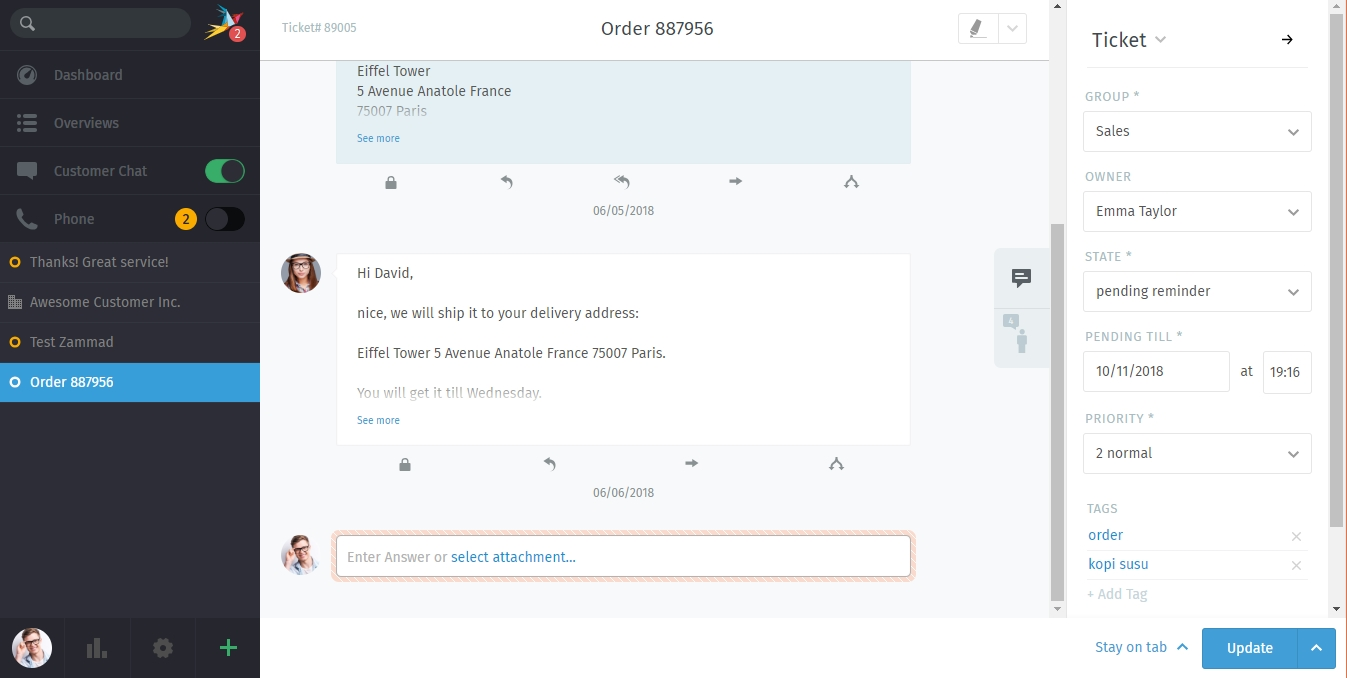This screenshot has height=678, width=1347.
Task: Click the green plus to create new
Action: [x=228, y=648]
